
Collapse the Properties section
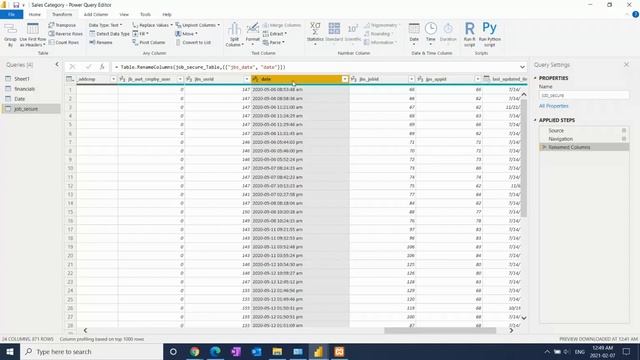click(535, 78)
